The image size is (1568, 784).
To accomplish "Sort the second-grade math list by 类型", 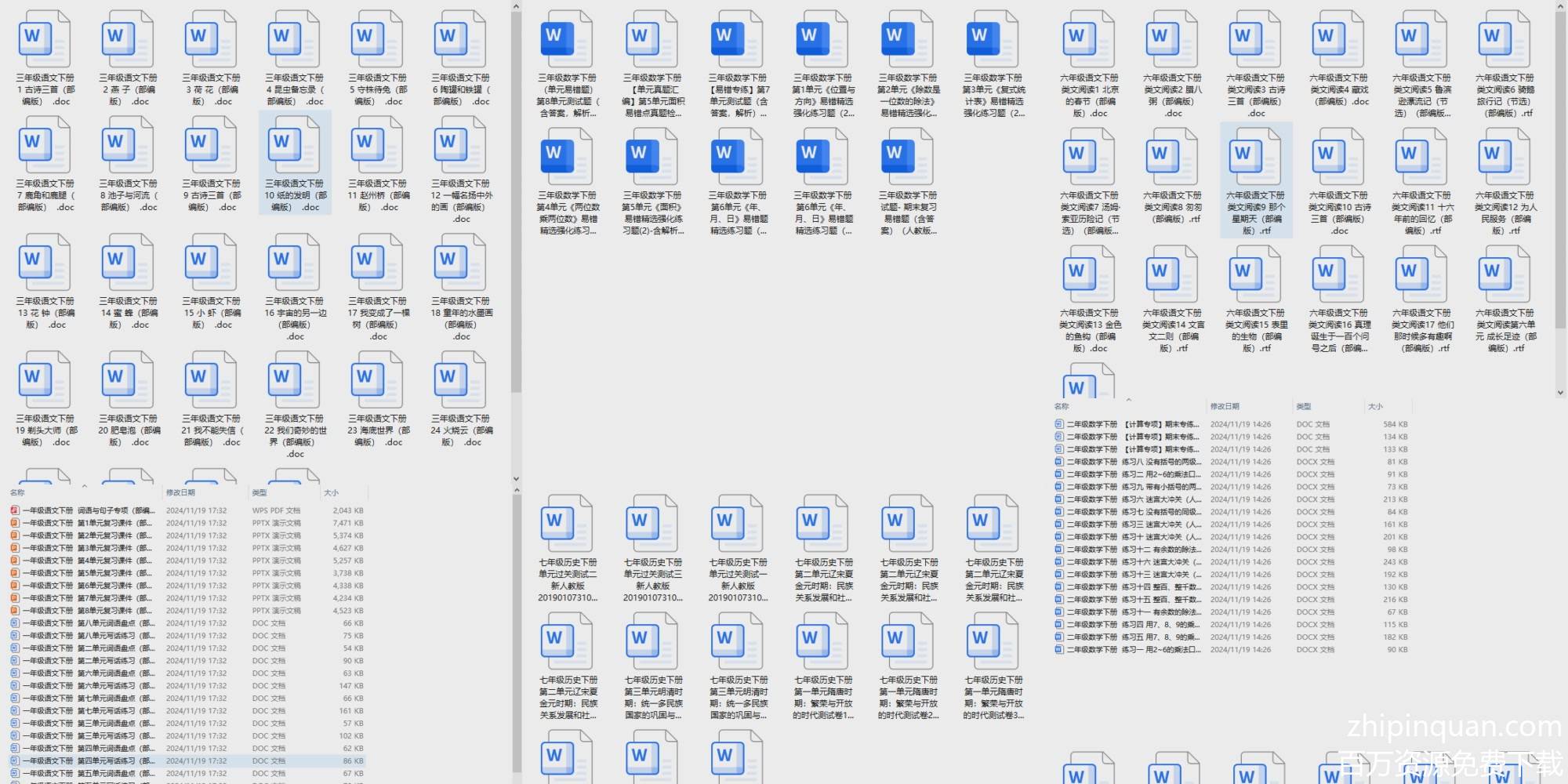I will (x=1304, y=406).
